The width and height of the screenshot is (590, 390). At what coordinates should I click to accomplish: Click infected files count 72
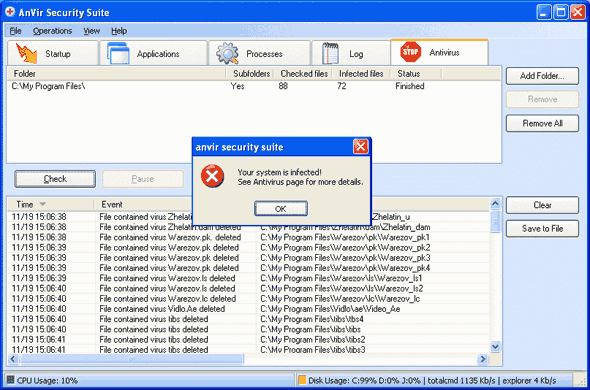[342, 86]
